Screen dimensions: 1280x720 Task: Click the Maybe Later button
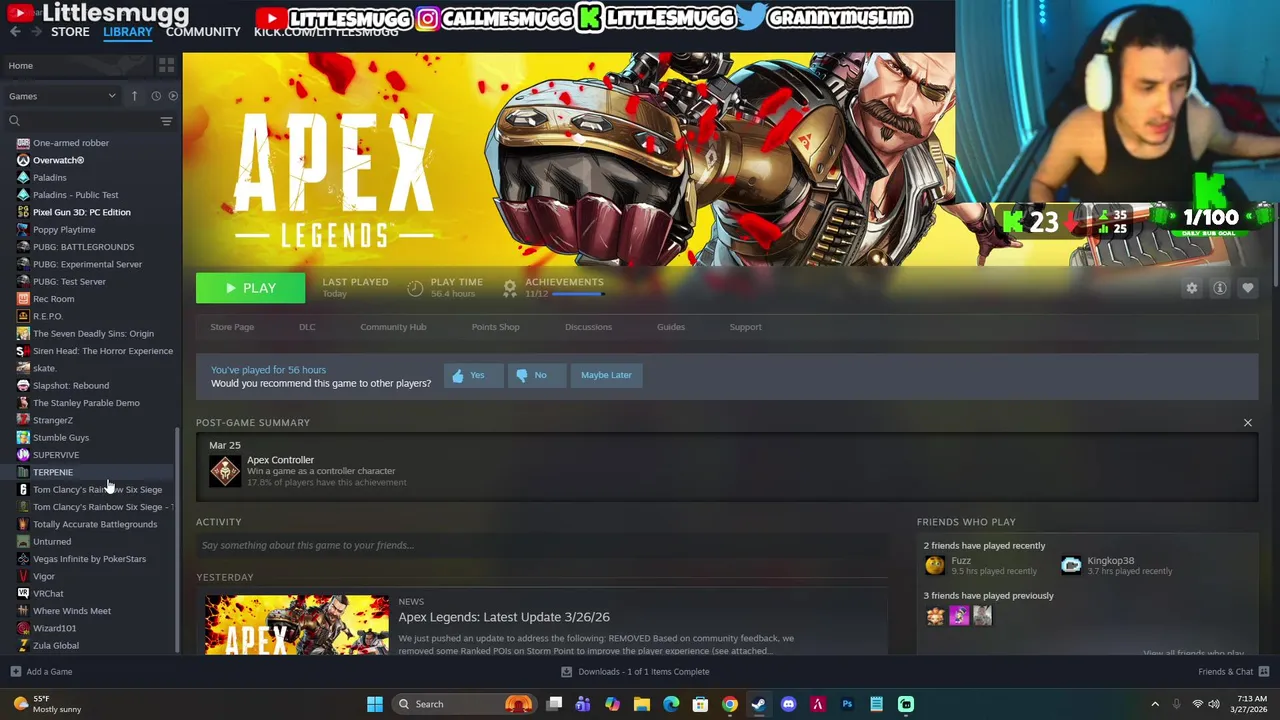[606, 375]
